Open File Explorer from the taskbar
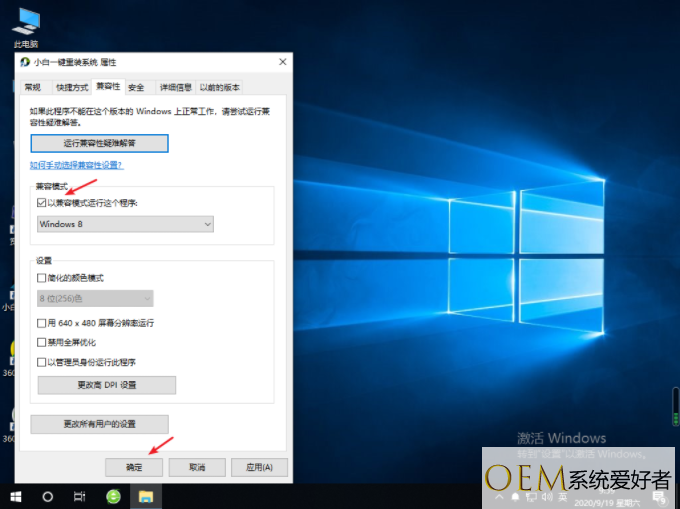 tap(145, 496)
